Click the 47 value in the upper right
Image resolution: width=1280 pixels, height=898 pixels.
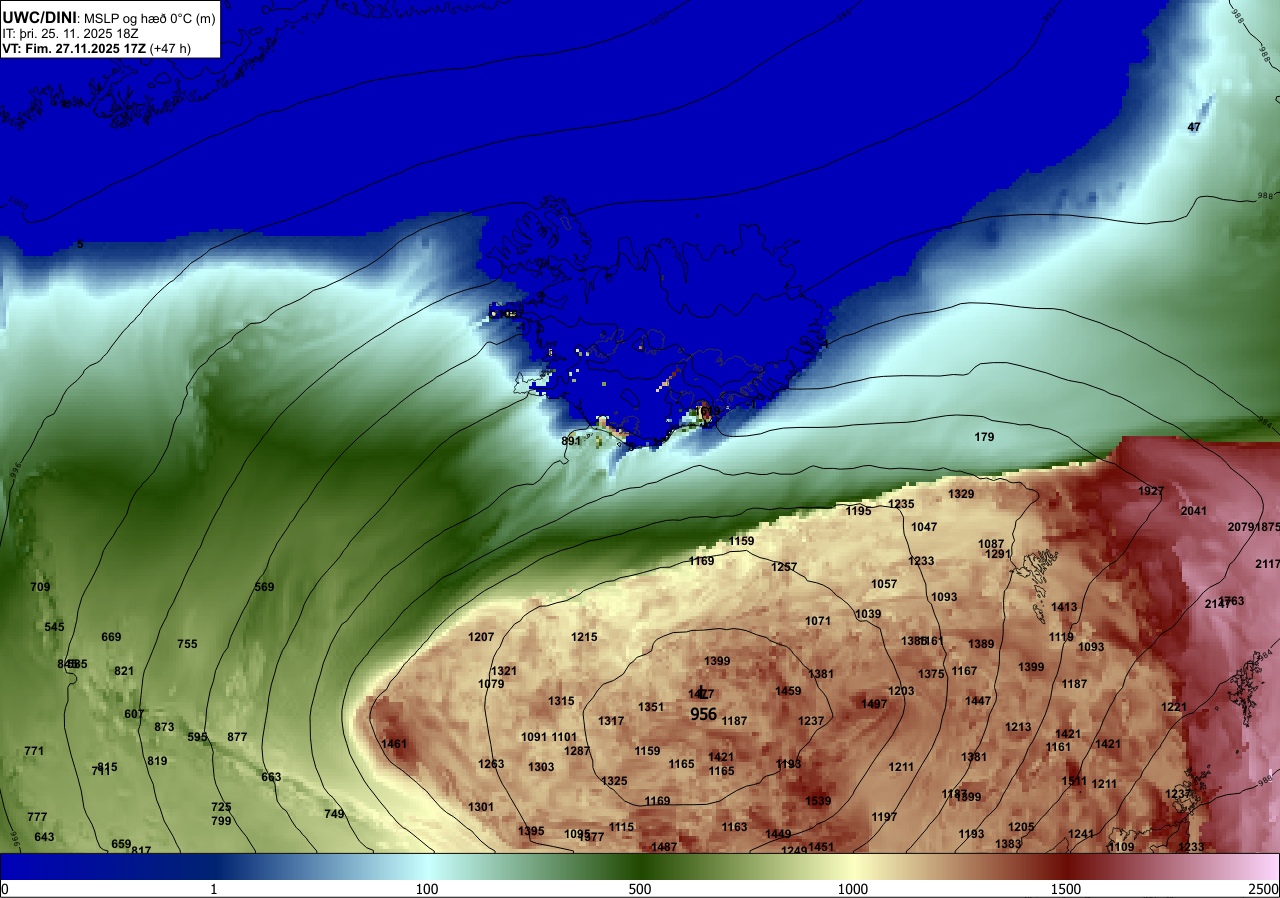(1194, 127)
